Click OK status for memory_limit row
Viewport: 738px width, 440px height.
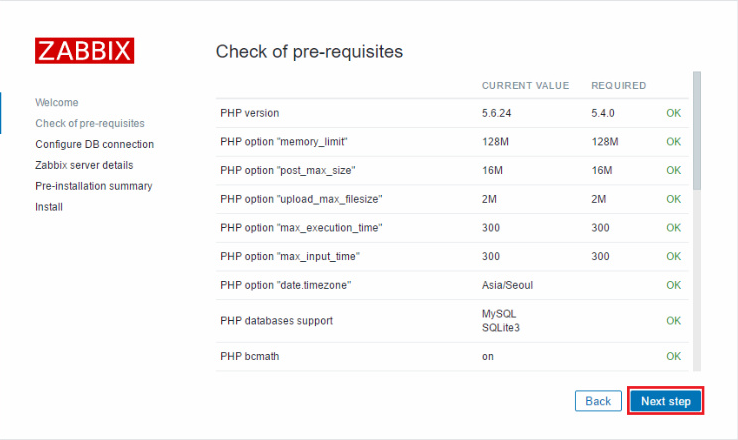pos(674,142)
